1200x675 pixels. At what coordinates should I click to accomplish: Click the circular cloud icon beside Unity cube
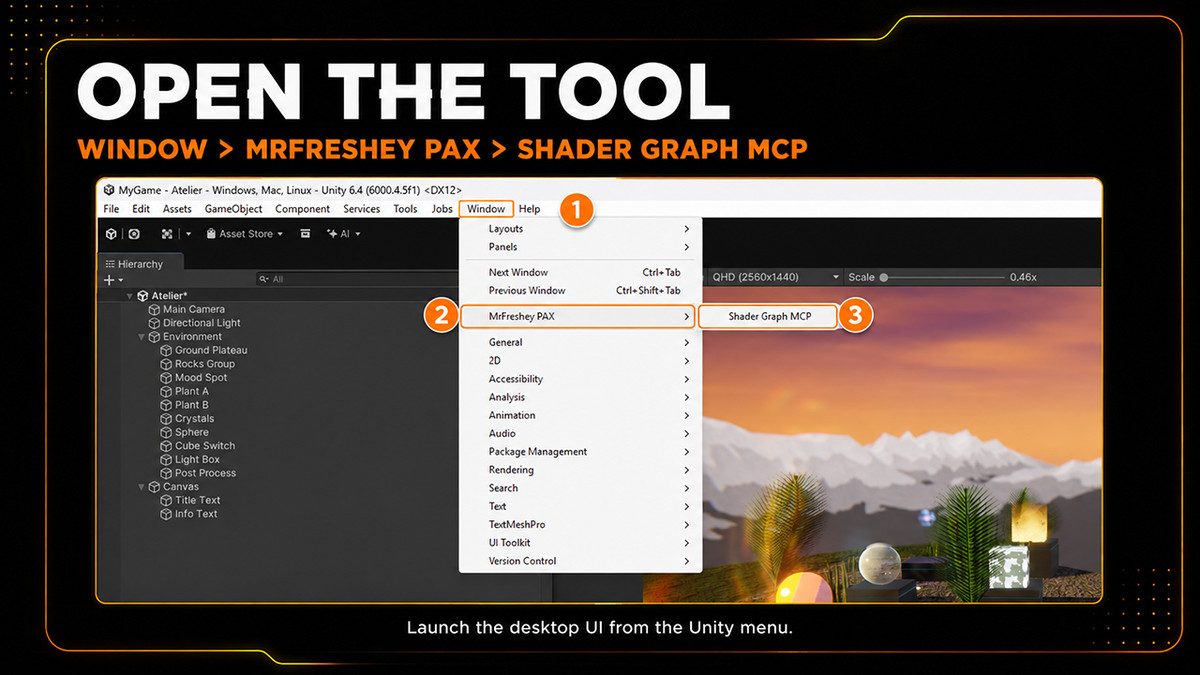tap(134, 234)
